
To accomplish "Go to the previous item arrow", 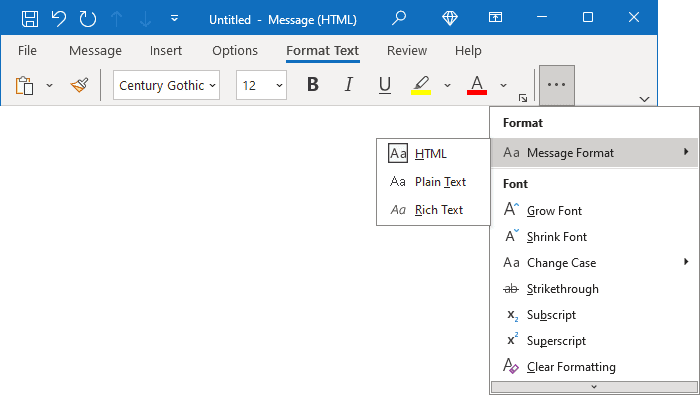I will point(117,19).
